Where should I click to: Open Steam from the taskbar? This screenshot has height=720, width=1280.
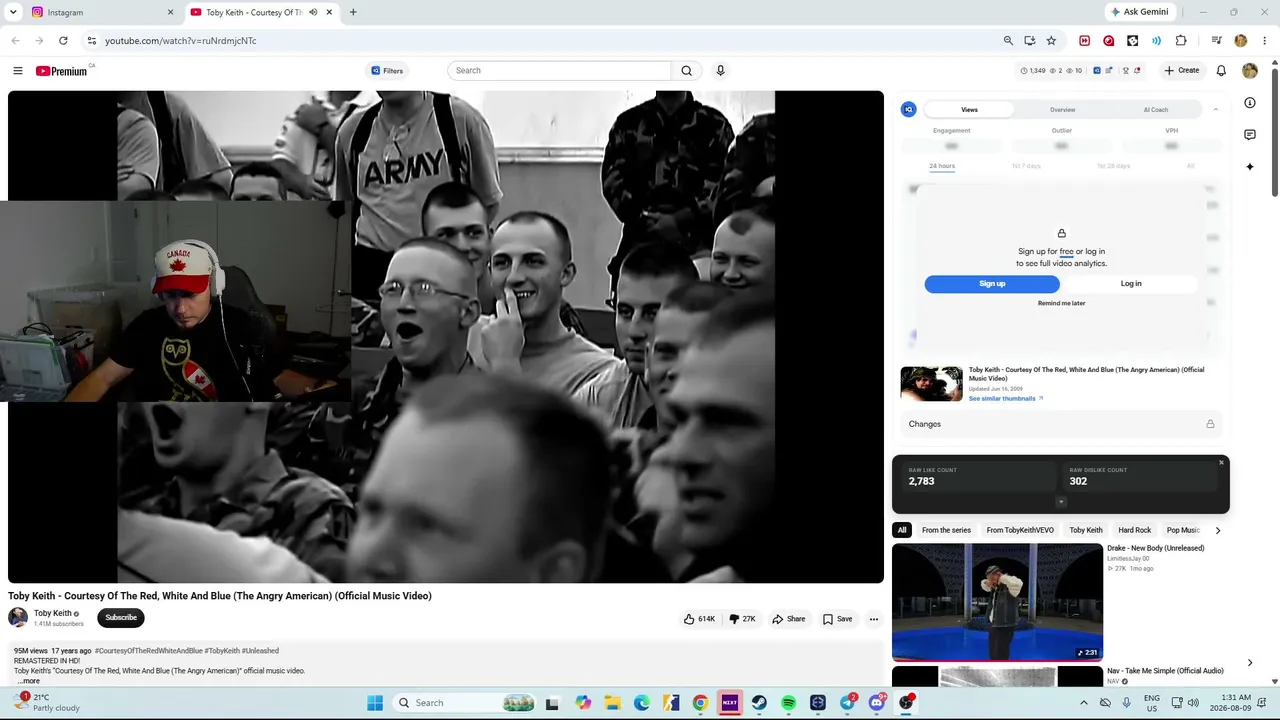(759, 703)
